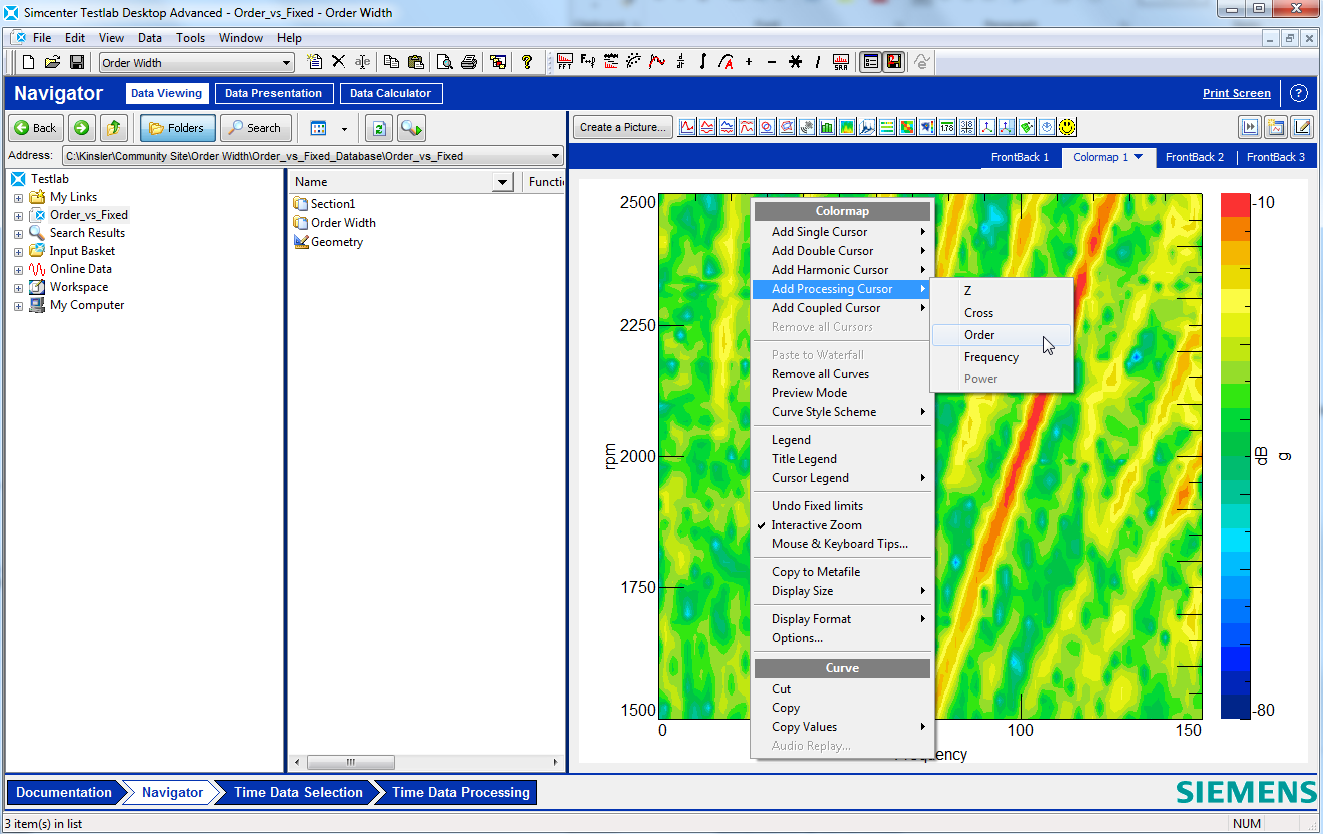The image size is (1323, 834).
Task: Click the SRA spectrum icon
Action: (841, 62)
